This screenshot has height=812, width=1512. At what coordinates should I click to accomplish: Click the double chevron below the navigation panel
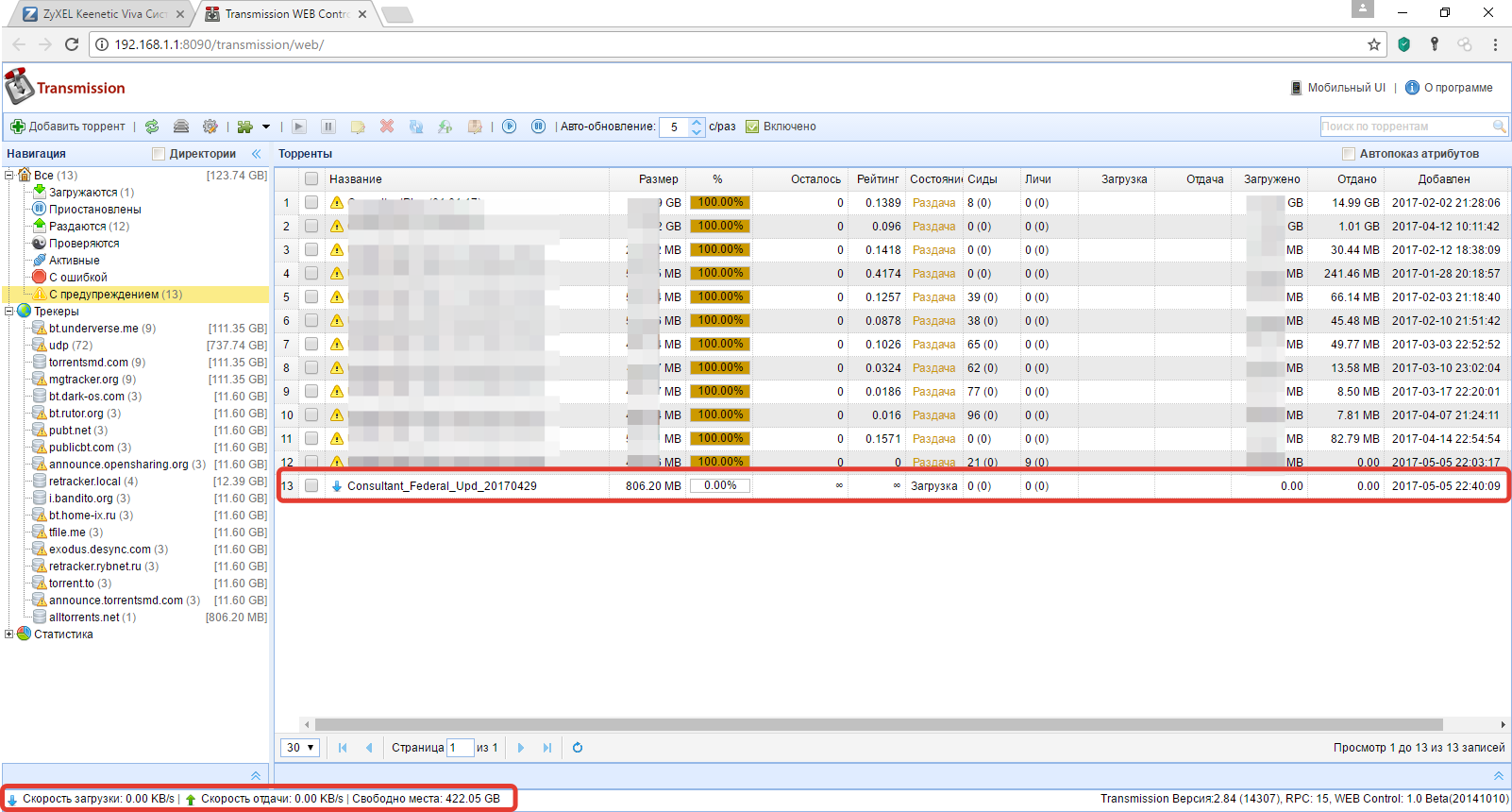(256, 775)
